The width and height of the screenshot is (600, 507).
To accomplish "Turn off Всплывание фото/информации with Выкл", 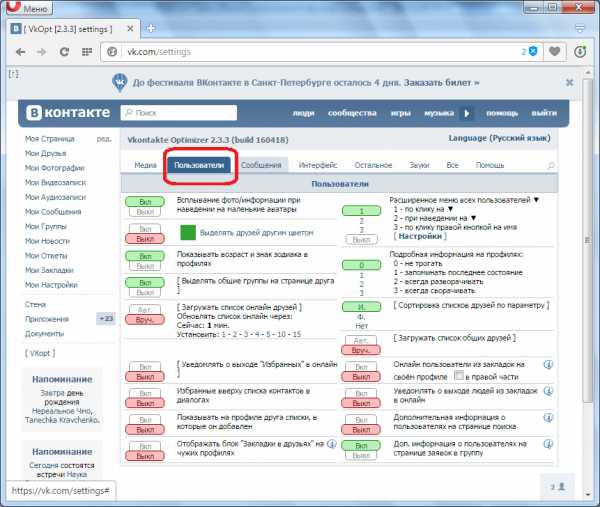I will (x=145, y=212).
